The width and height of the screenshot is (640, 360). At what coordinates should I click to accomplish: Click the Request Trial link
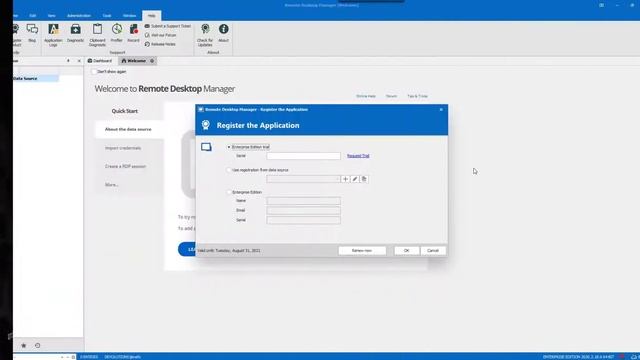click(x=358, y=156)
